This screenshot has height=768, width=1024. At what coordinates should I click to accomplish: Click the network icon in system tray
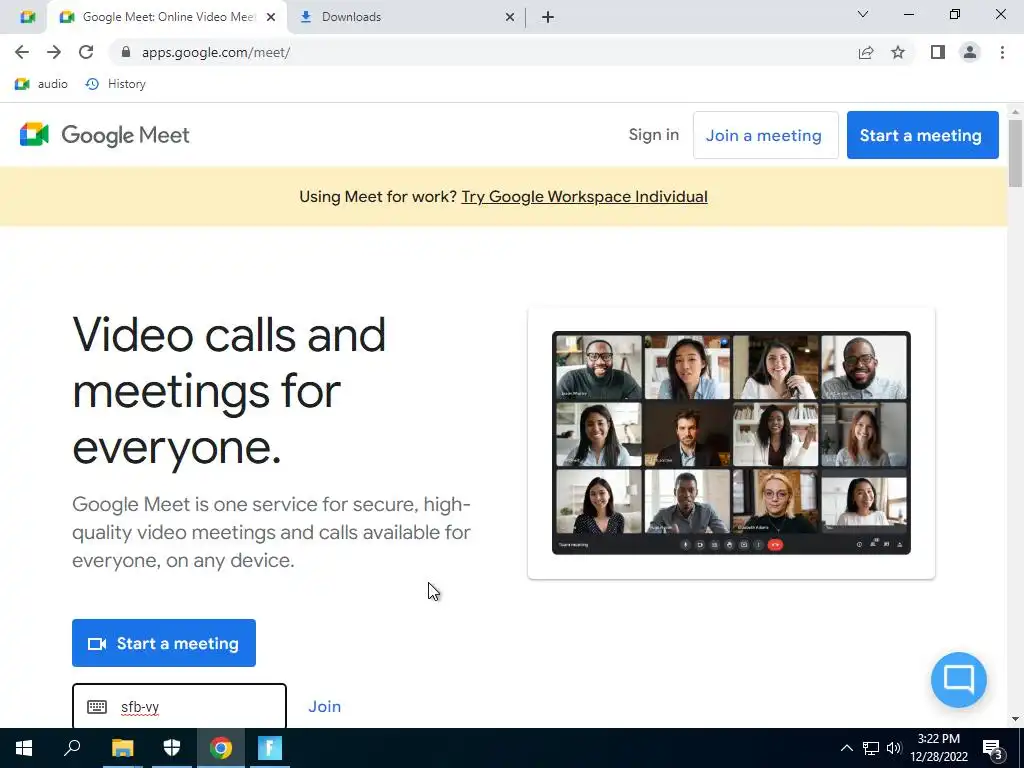click(x=871, y=748)
